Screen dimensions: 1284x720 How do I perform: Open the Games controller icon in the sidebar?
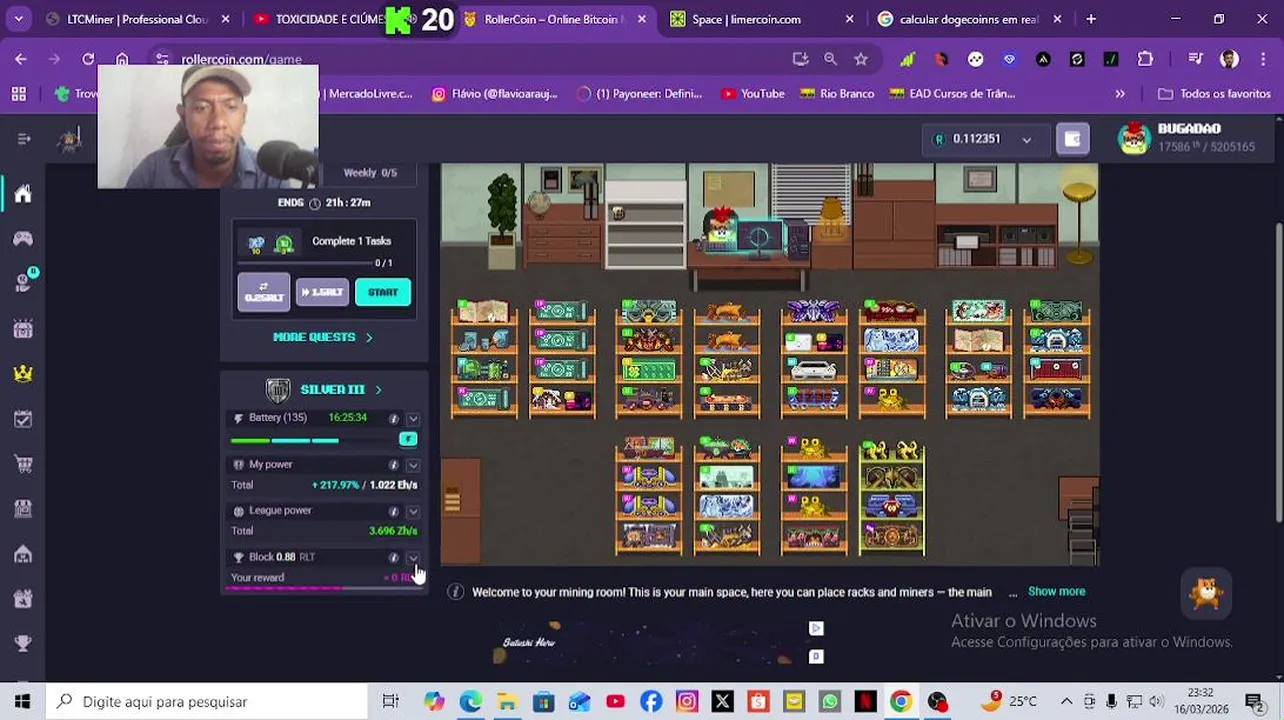22,239
